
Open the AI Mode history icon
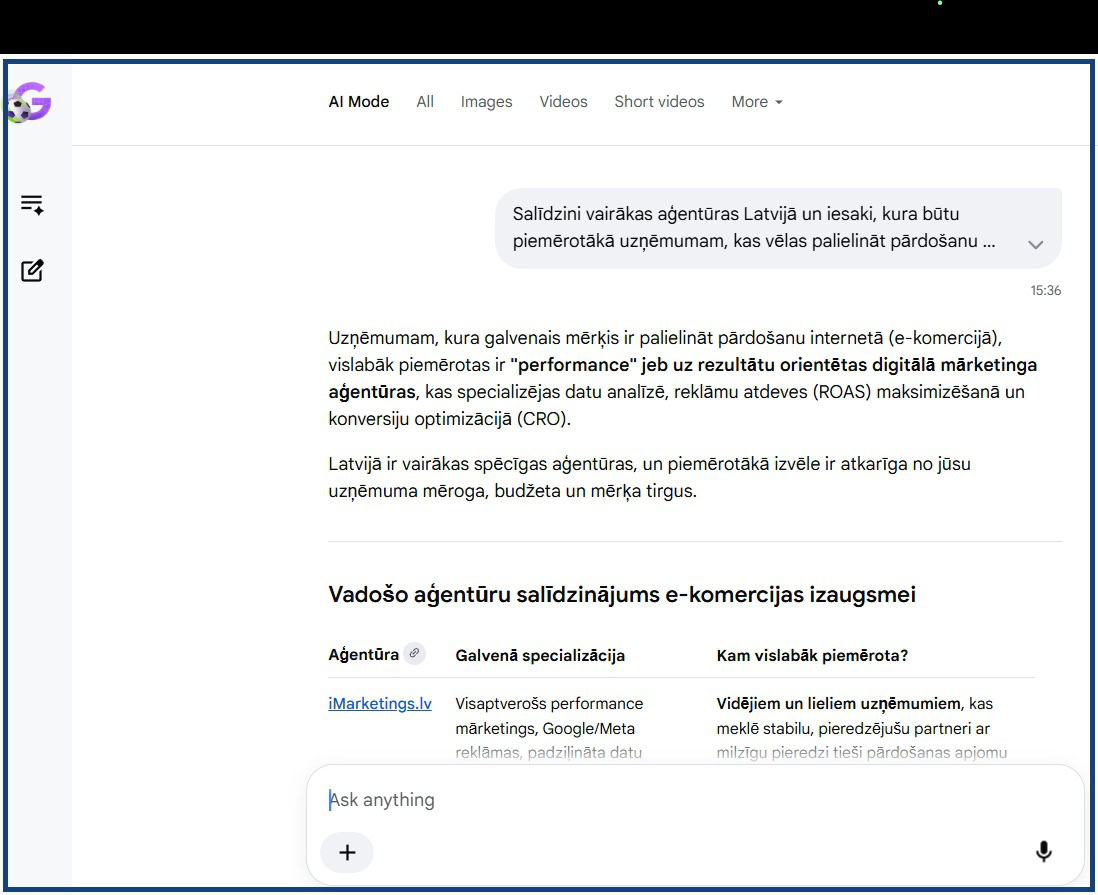tap(32, 204)
